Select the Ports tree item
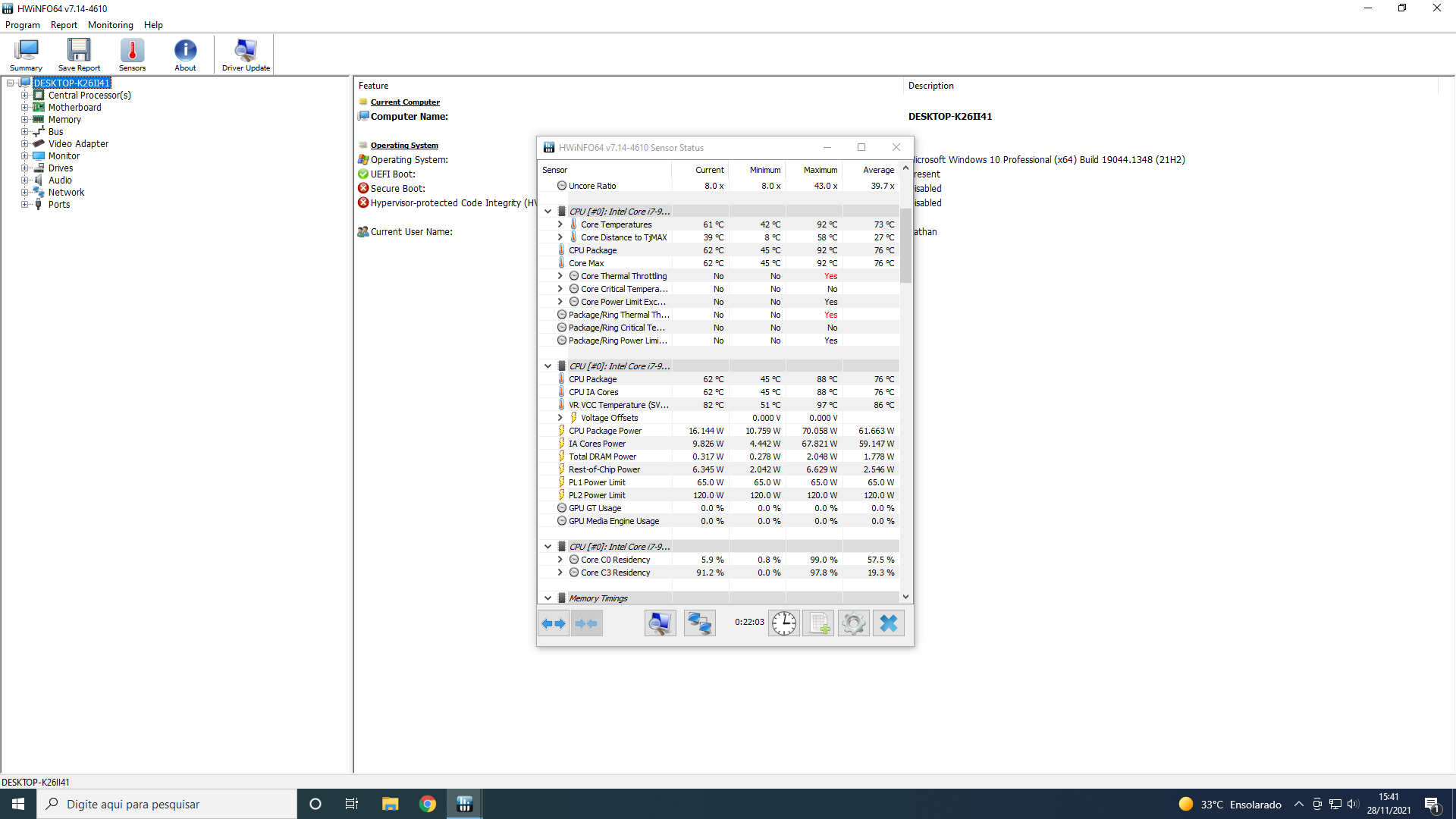This screenshot has width=1456, height=819. click(x=59, y=205)
